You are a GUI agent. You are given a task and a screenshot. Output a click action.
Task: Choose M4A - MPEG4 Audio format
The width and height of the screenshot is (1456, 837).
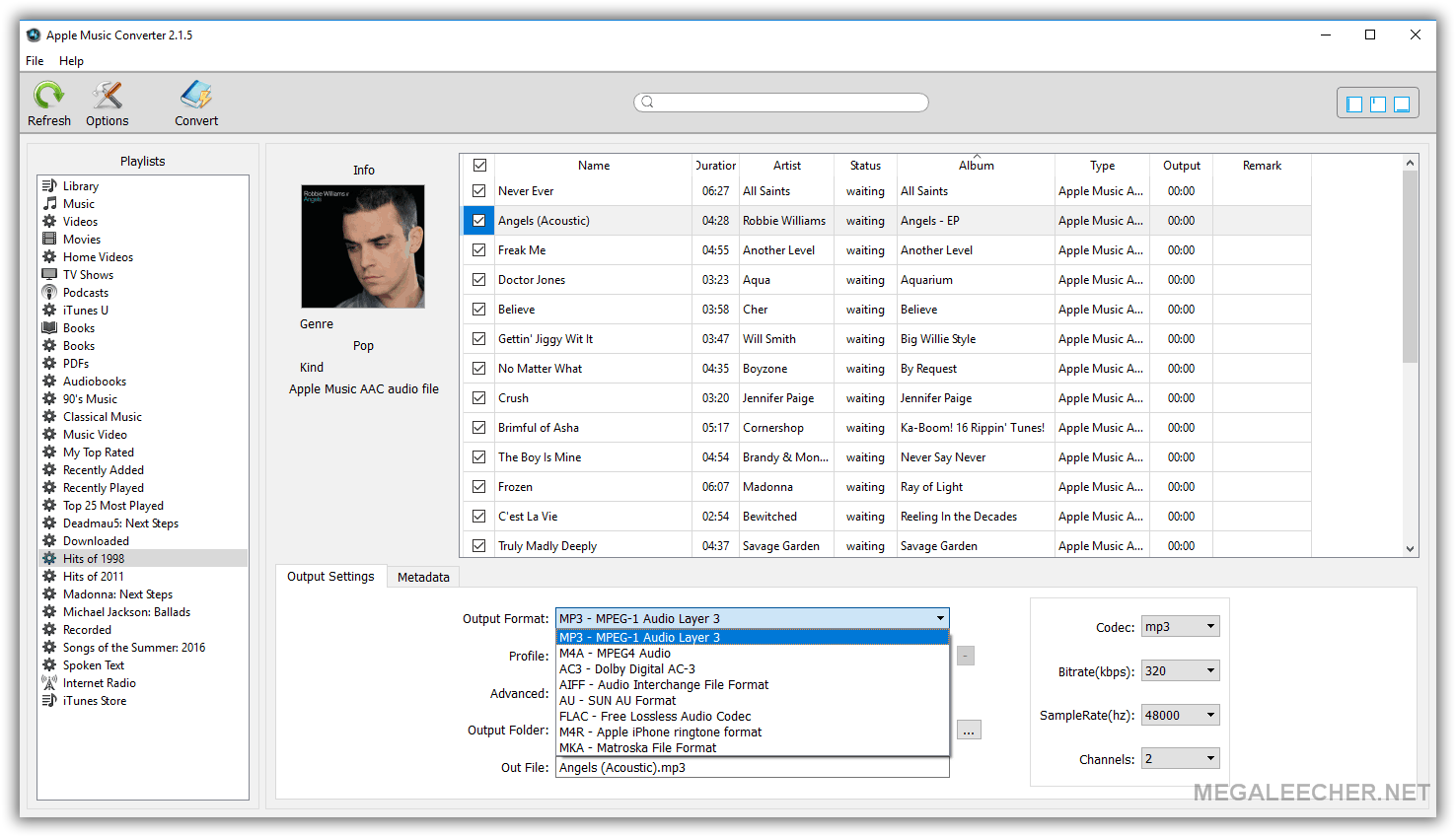[x=752, y=653]
